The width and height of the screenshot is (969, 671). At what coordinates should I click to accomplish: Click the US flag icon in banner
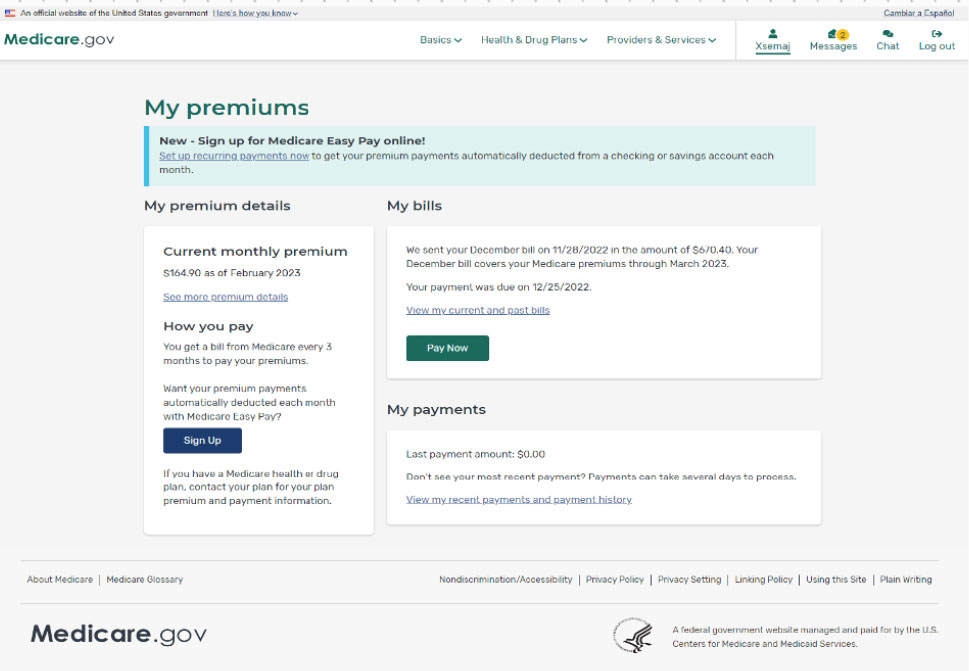[10, 12]
